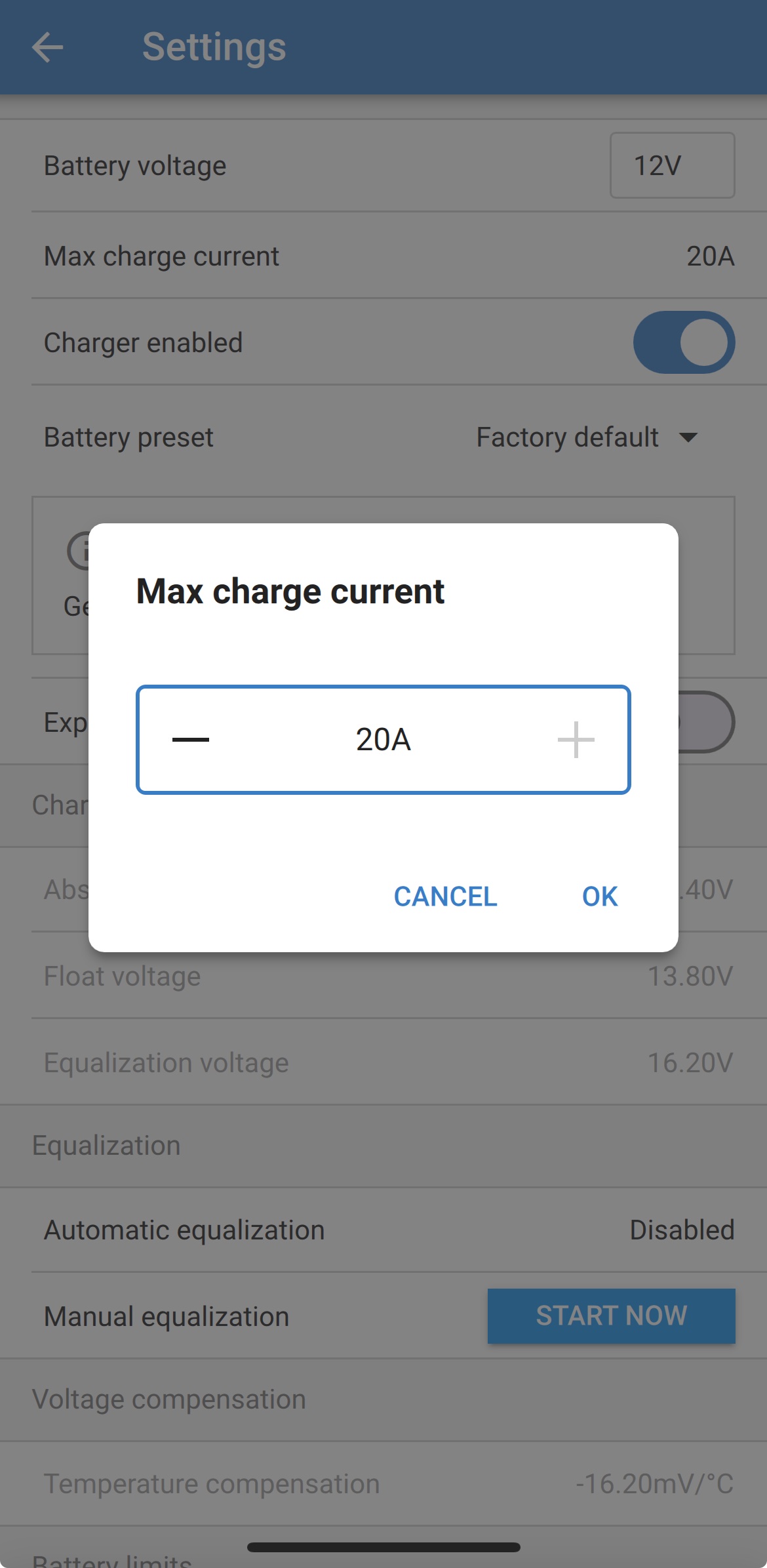
Task: Tap the info icon behind the dialog
Action: (78, 551)
